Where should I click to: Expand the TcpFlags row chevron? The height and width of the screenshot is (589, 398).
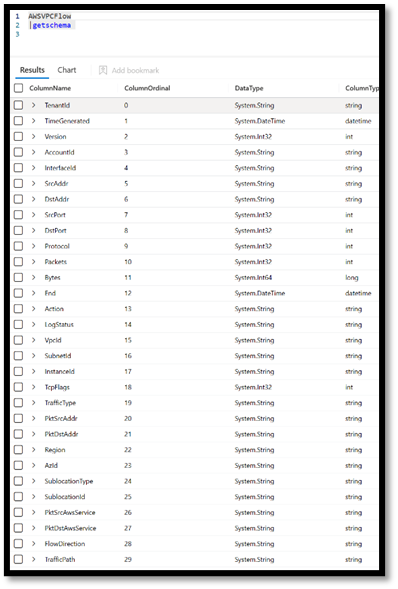tap(34, 387)
